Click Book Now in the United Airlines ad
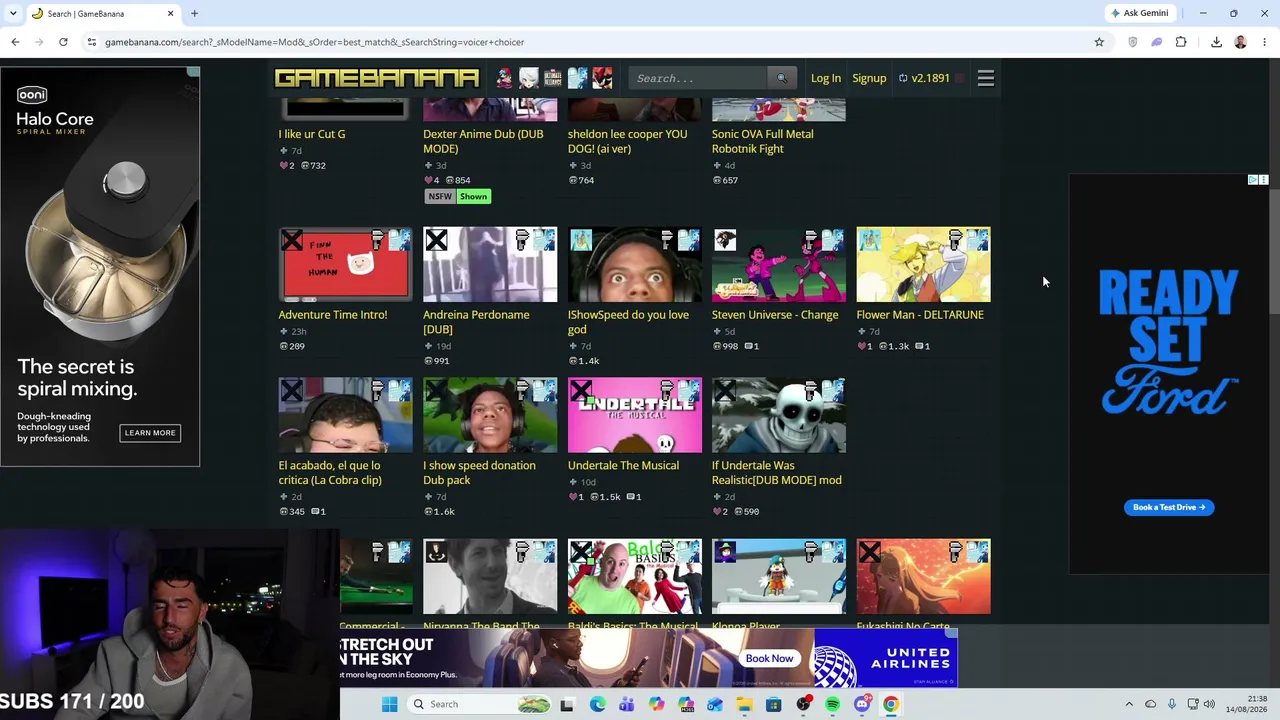This screenshot has height=720, width=1280. 769,658
